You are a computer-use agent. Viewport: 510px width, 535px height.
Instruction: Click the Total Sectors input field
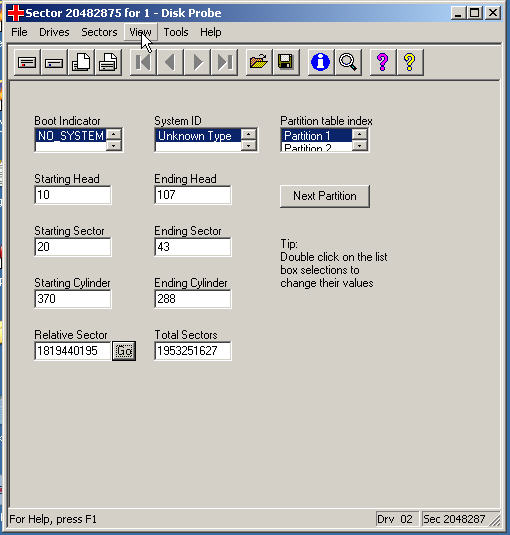pyautogui.click(x=193, y=351)
